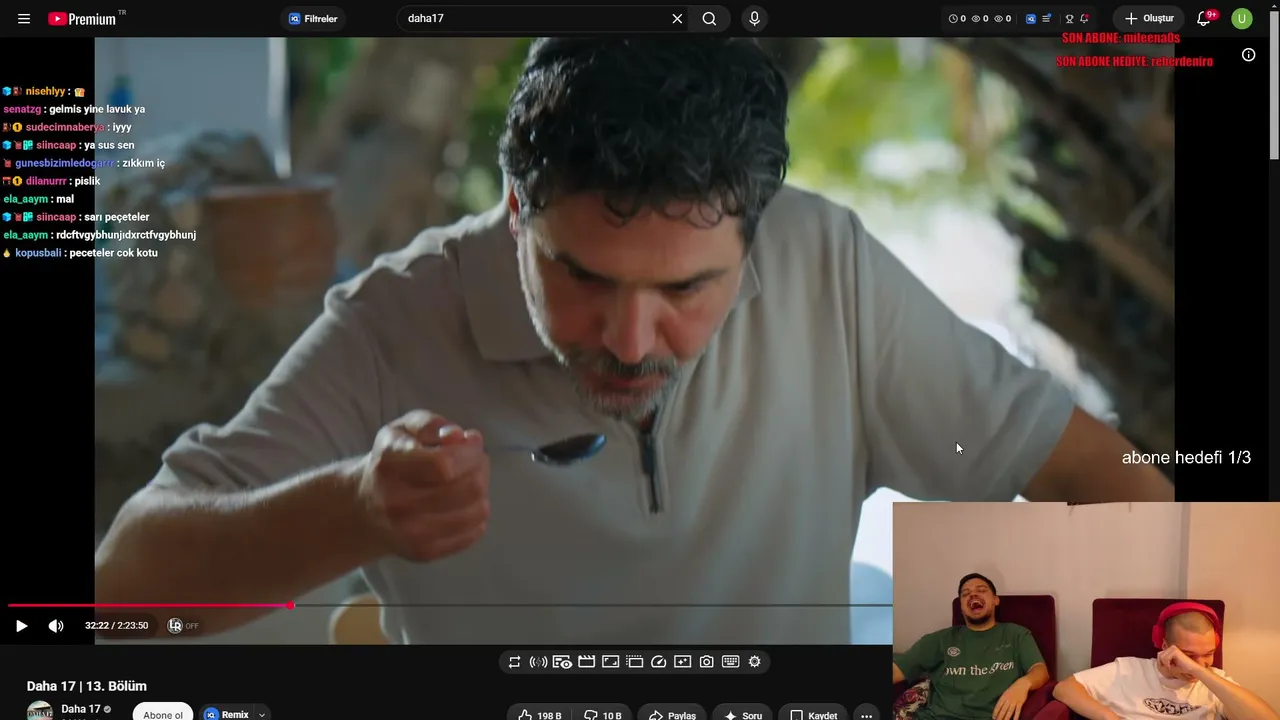Show video info via the i icon
The image size is (1280, 720).
coord(1249,55)
